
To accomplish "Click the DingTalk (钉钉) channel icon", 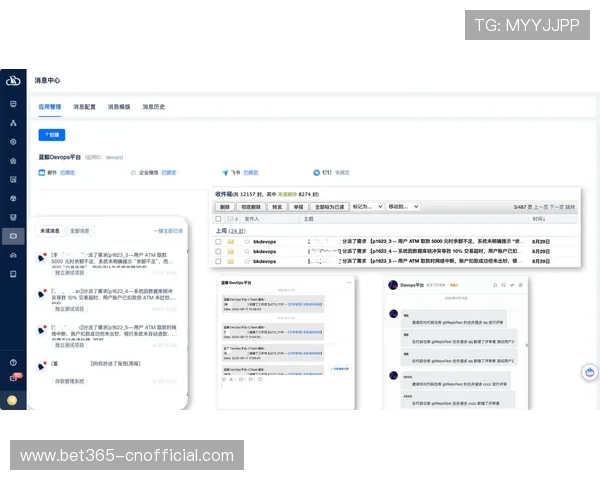I will pyautogui.click(x=316, y=173).
